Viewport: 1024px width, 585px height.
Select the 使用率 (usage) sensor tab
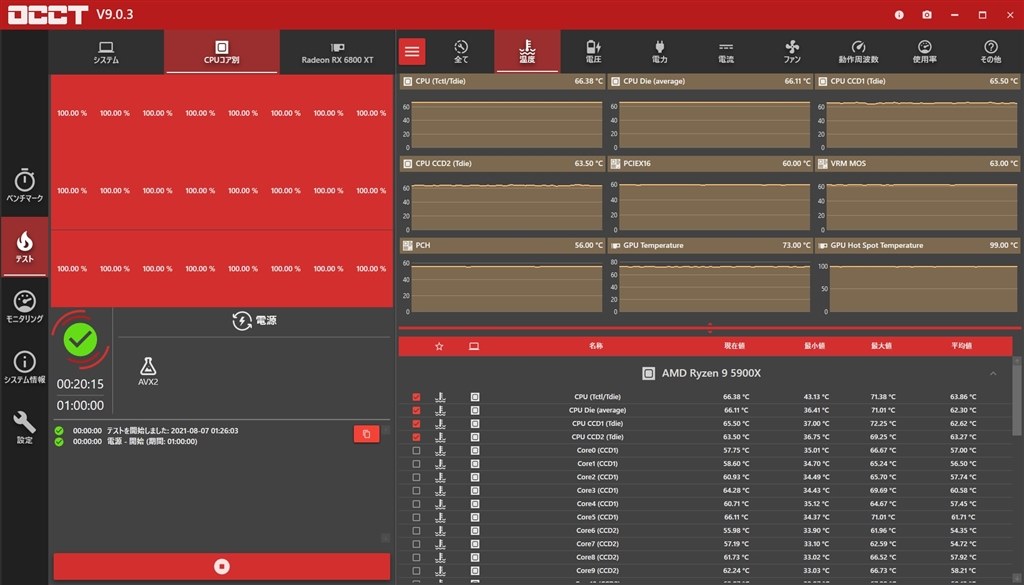point(924,52)
